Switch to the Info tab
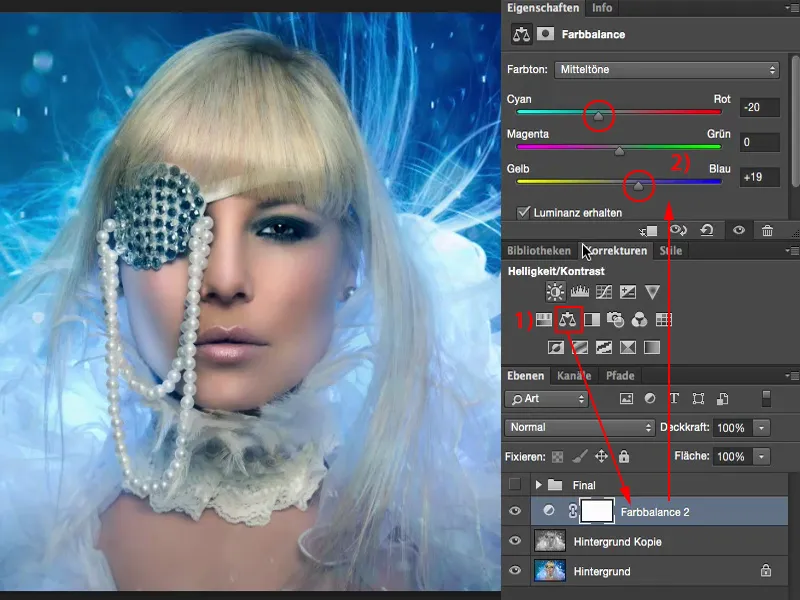Viewport: 800px width, 600px height. (x=602, y=8)
